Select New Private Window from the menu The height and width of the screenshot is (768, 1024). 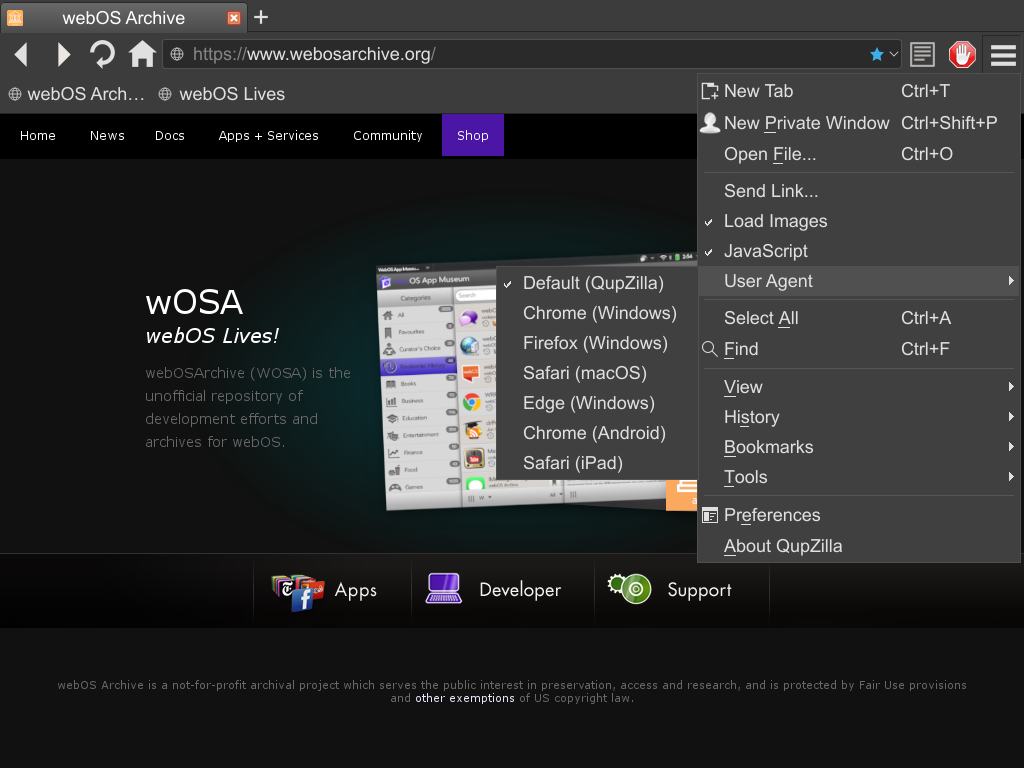(x=805, y=123)
